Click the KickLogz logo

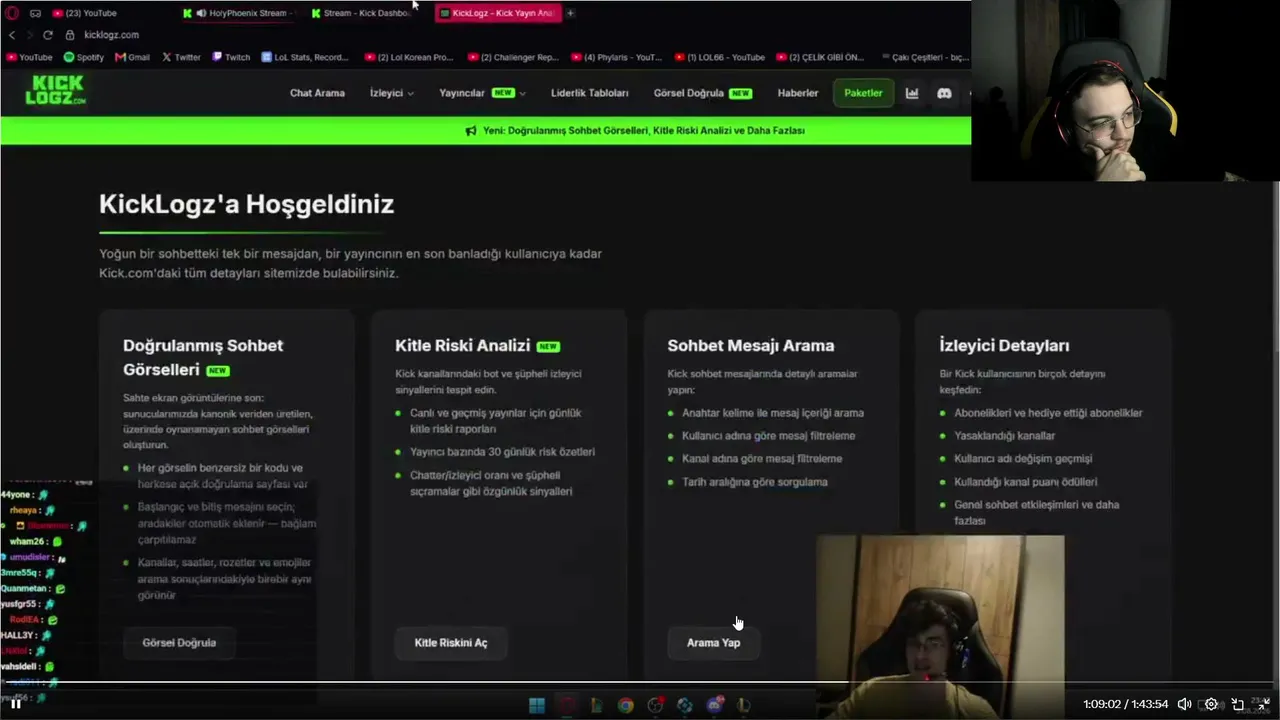(56, 90)
